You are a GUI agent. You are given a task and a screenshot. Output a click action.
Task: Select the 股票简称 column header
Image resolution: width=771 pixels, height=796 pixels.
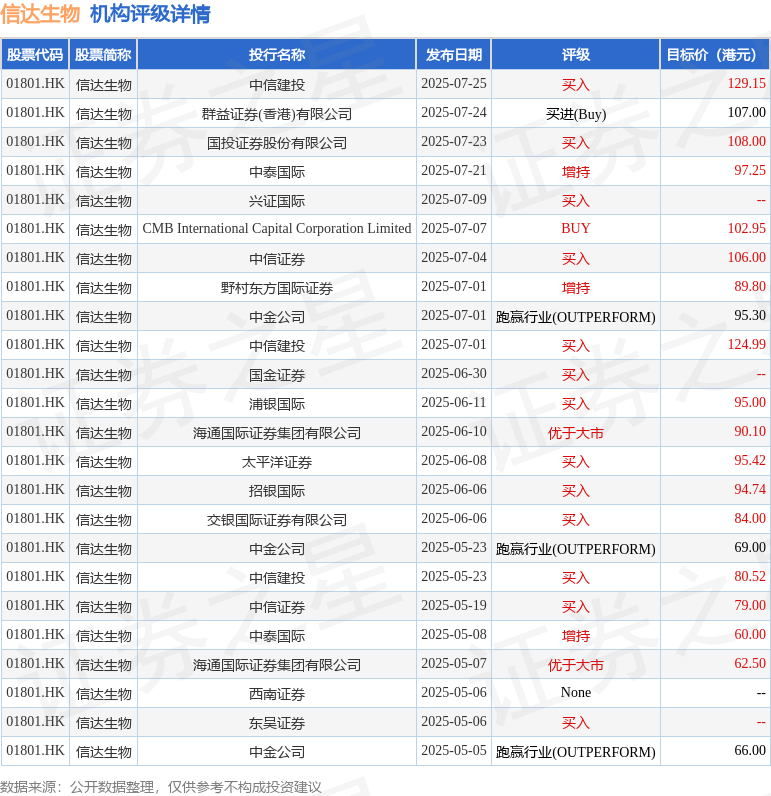(103, 54)
